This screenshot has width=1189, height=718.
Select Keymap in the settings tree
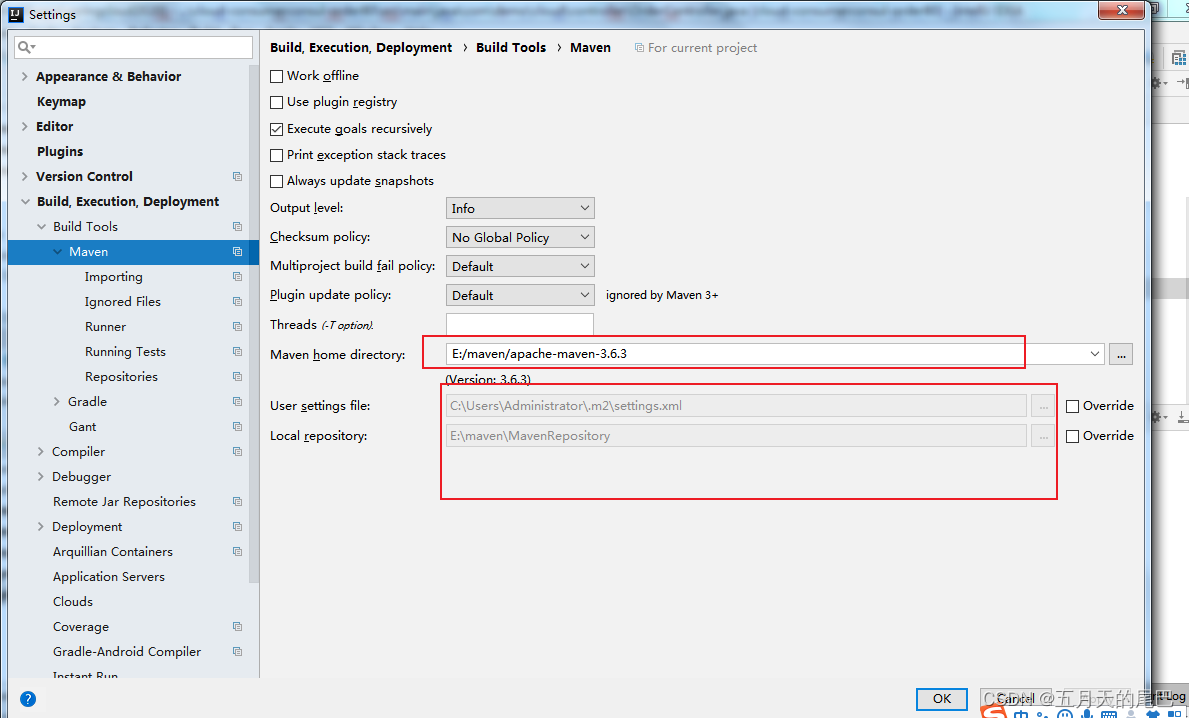[61, 102]
